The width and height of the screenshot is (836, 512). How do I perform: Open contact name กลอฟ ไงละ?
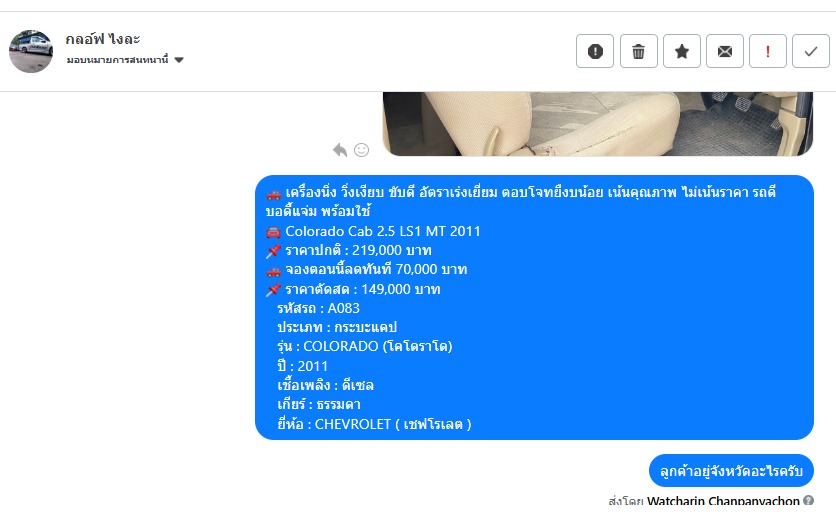[102, 39]
